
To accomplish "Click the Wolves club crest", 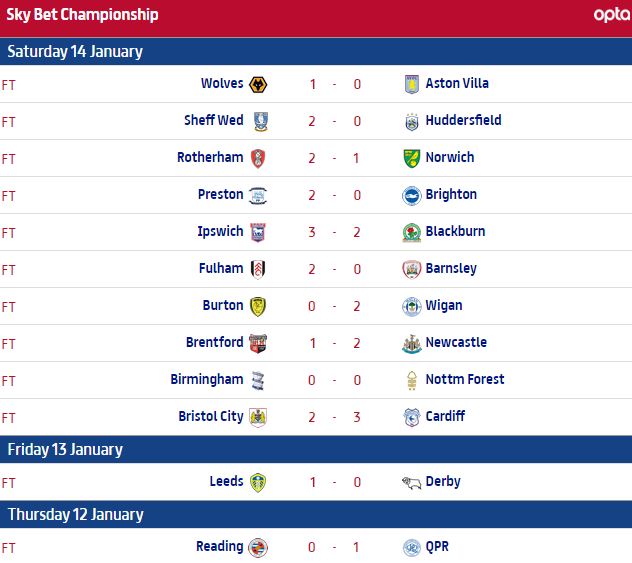I will (x=257, y=85).
